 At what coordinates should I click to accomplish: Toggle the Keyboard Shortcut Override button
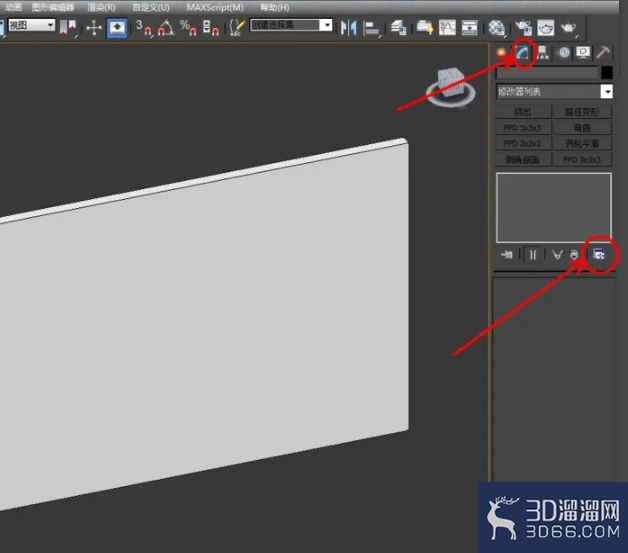coord(117,28)
